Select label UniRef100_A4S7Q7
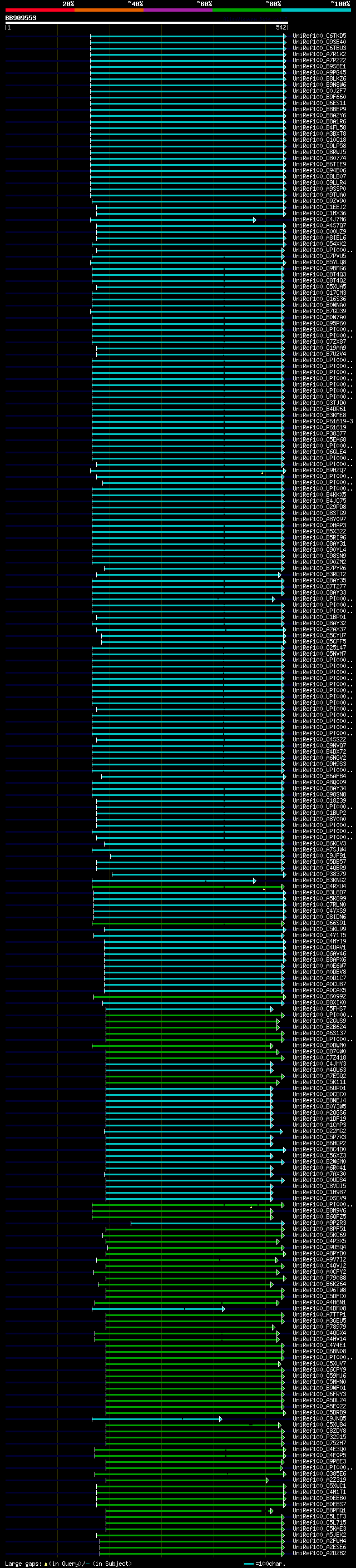The width and height of the screenshot is (356, 1568). pyautogui.click(x=319, y=226)
